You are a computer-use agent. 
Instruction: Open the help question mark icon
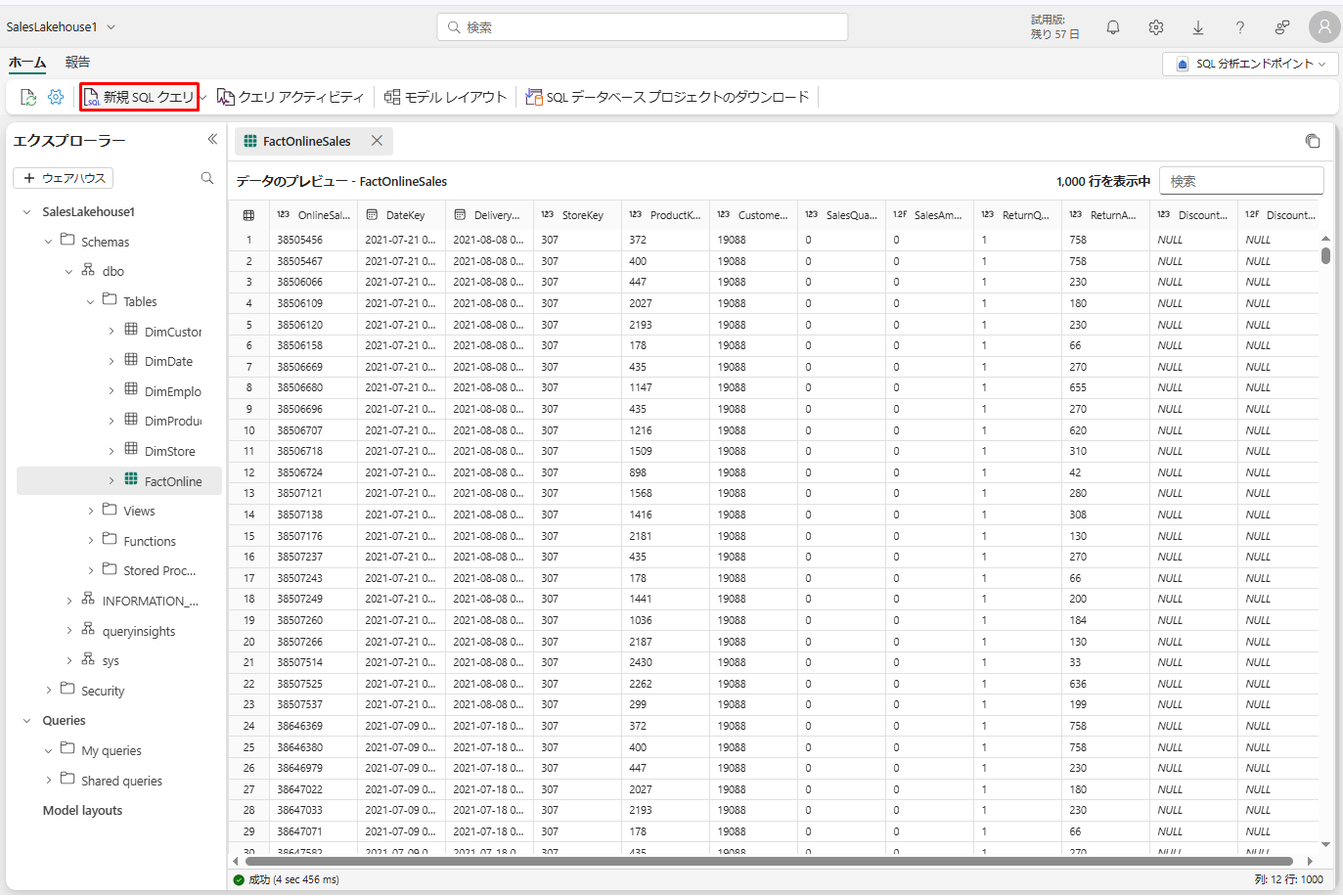[1239, 27]
